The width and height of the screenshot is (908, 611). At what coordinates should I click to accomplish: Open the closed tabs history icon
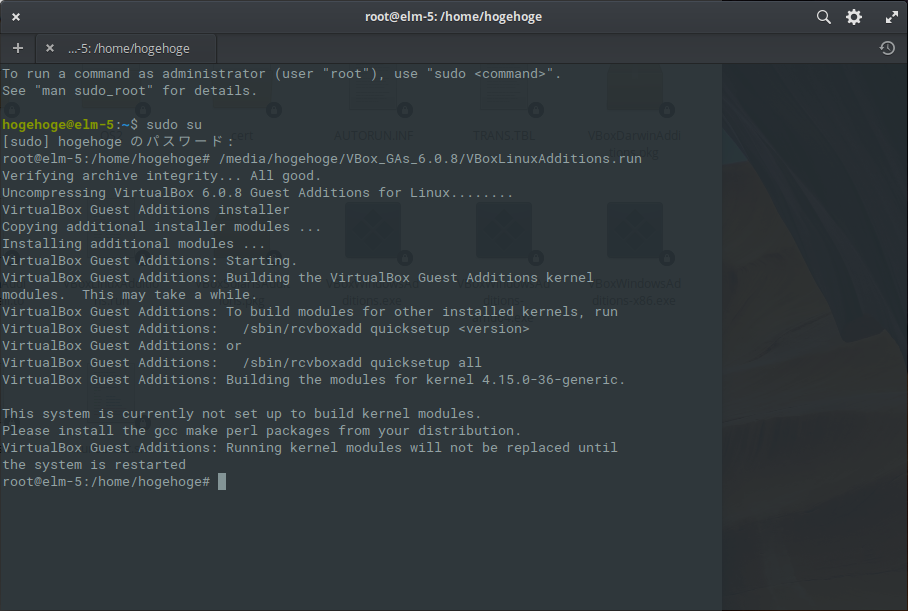point(887,48)
